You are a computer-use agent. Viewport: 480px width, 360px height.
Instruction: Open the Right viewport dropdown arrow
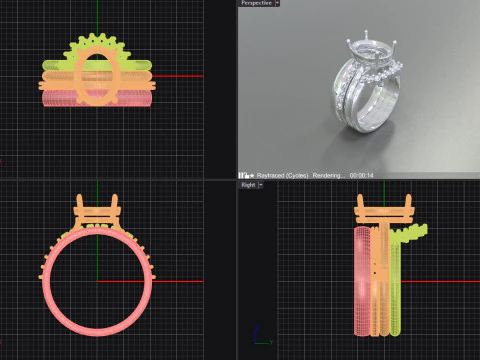261,185
